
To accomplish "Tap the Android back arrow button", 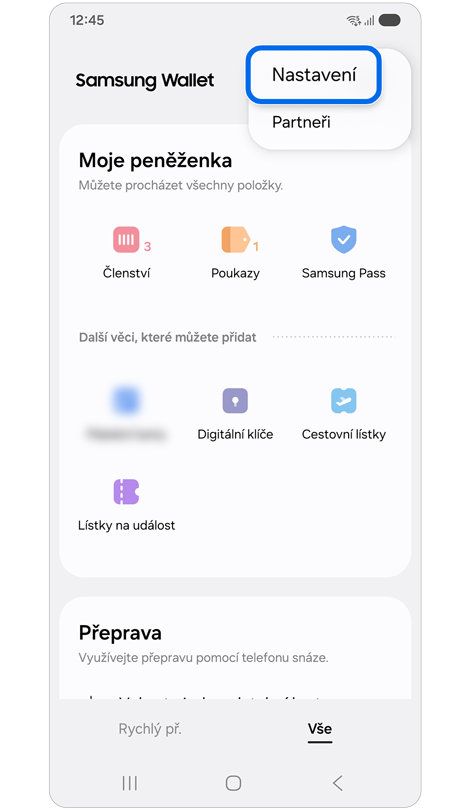I will tap(338, 783).
